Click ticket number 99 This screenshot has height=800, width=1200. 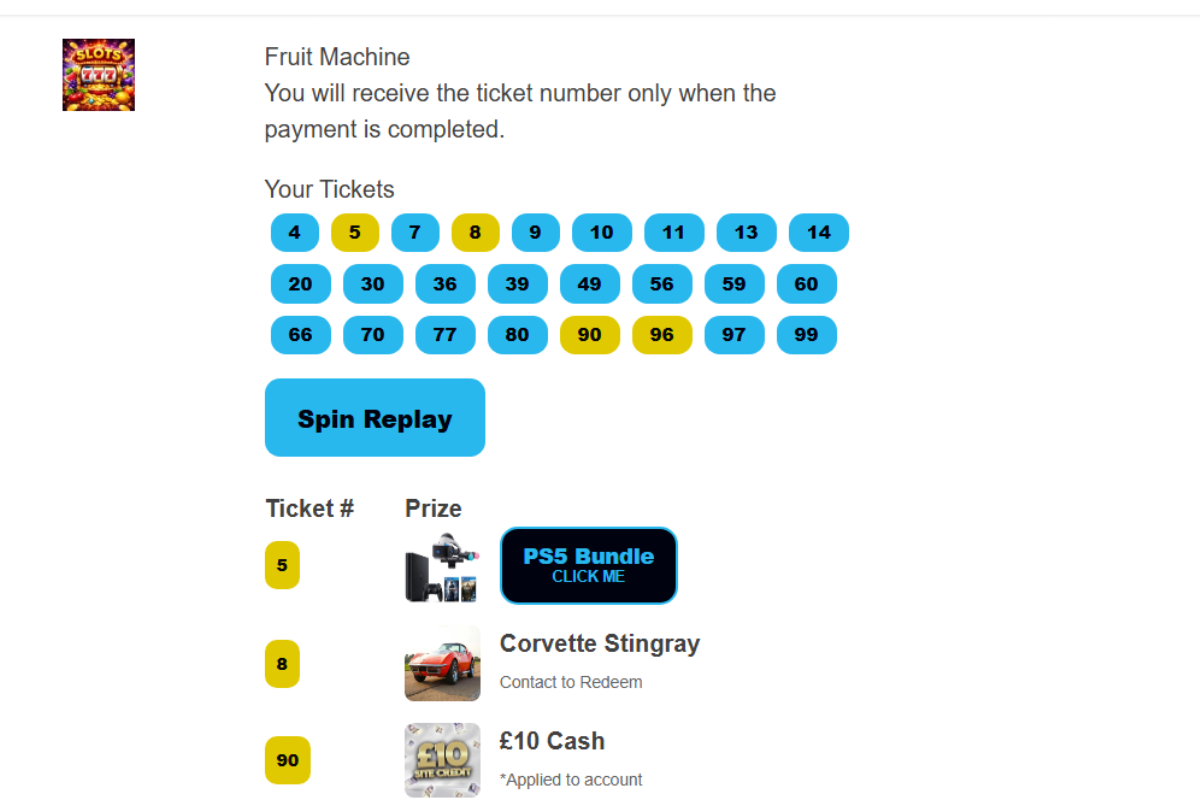coord(806,335)
